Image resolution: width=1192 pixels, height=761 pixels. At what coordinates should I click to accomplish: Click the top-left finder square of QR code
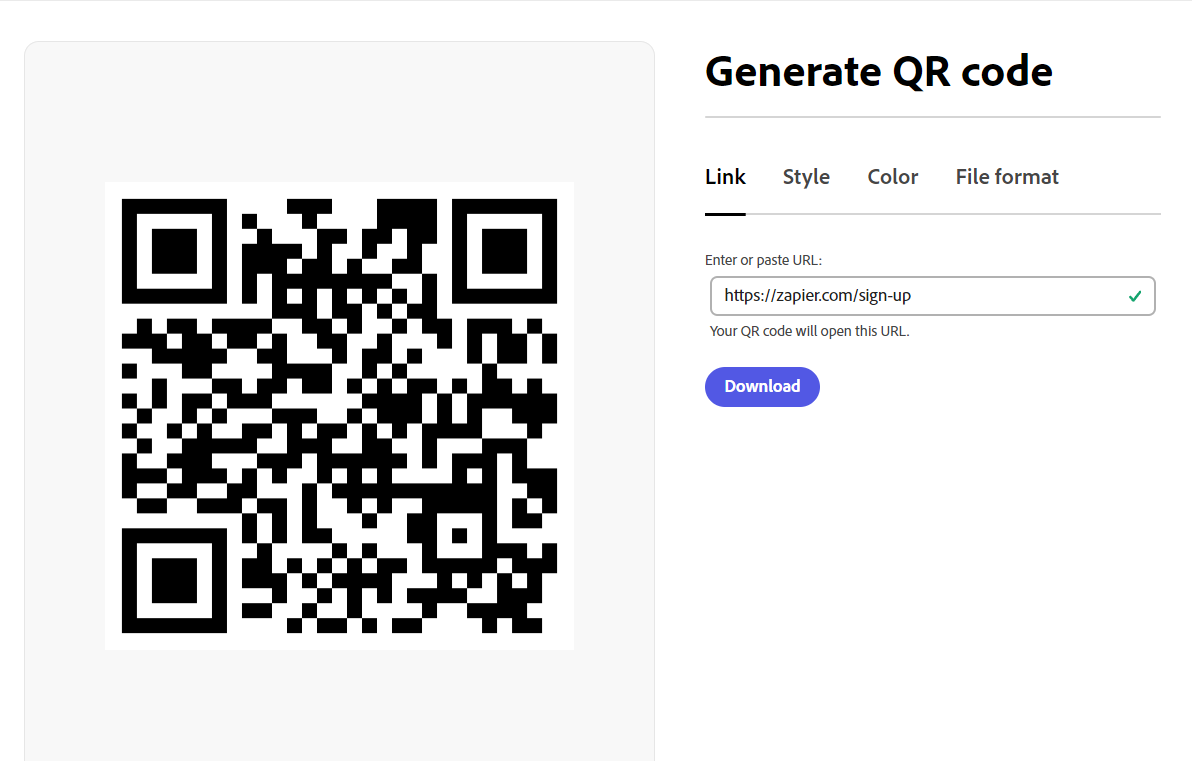[174, 252]
